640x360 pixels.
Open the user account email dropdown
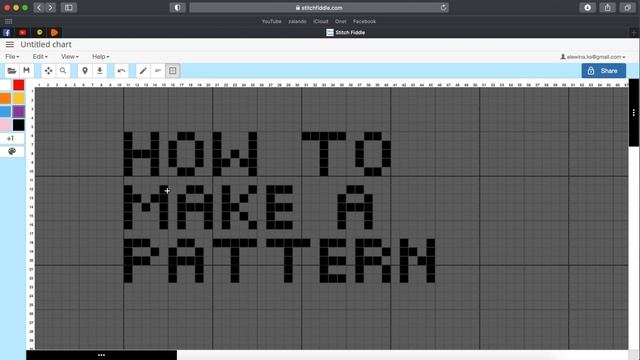click(x=593, y=57)
